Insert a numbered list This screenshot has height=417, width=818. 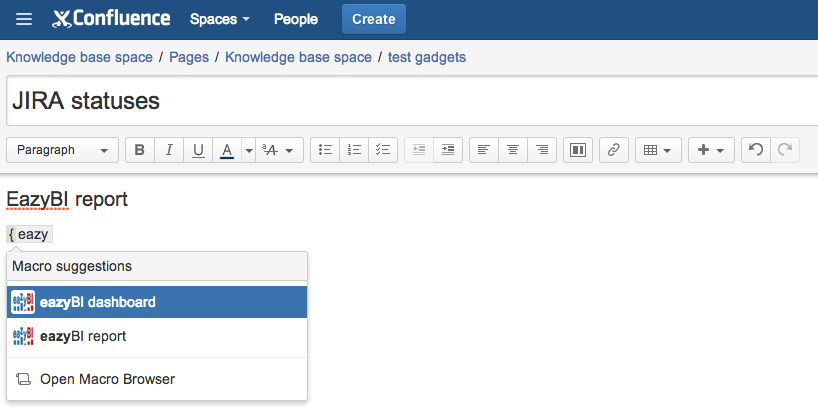tap(354, 150)
